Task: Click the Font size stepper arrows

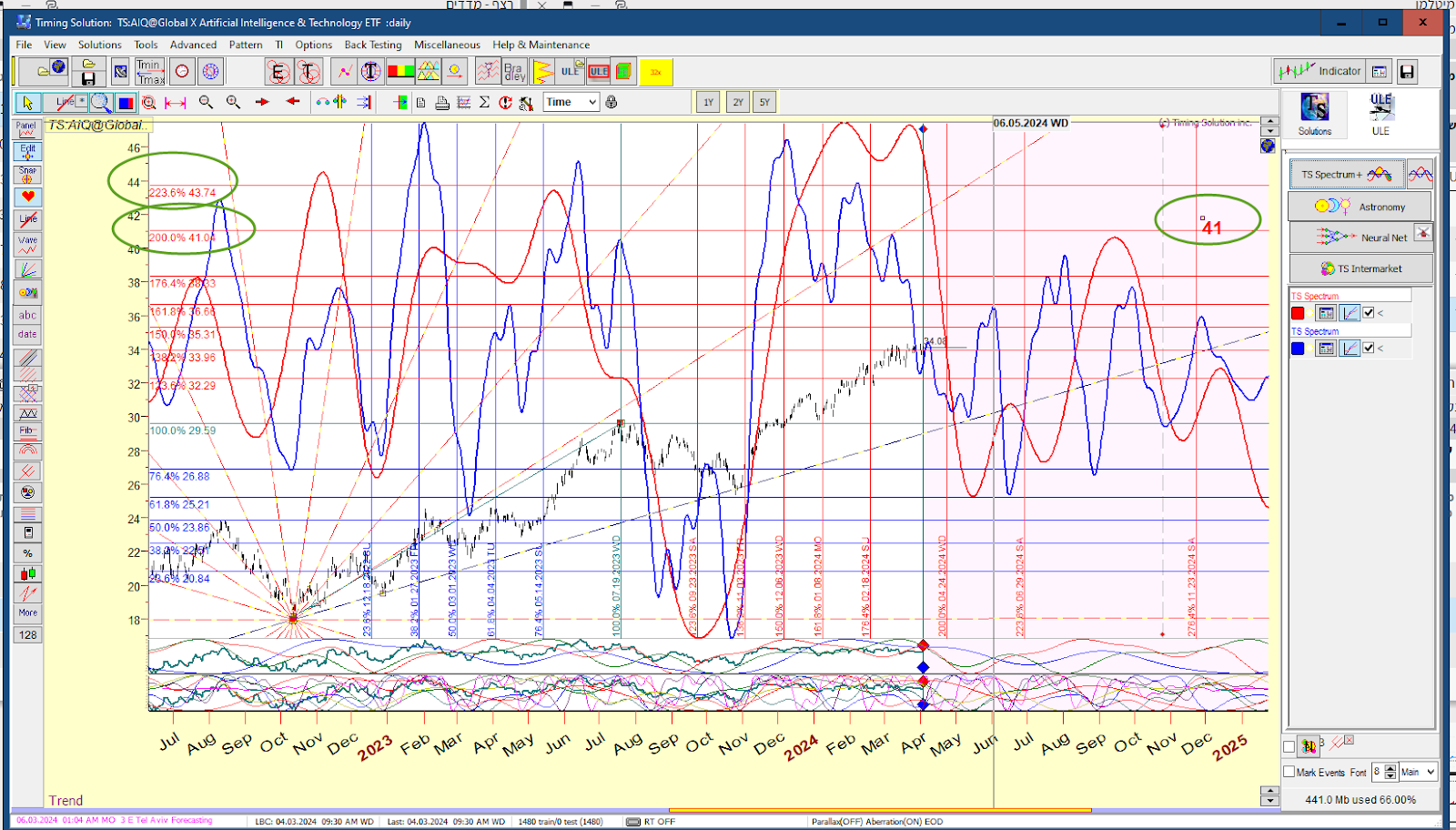Action: pos(1390,772)
